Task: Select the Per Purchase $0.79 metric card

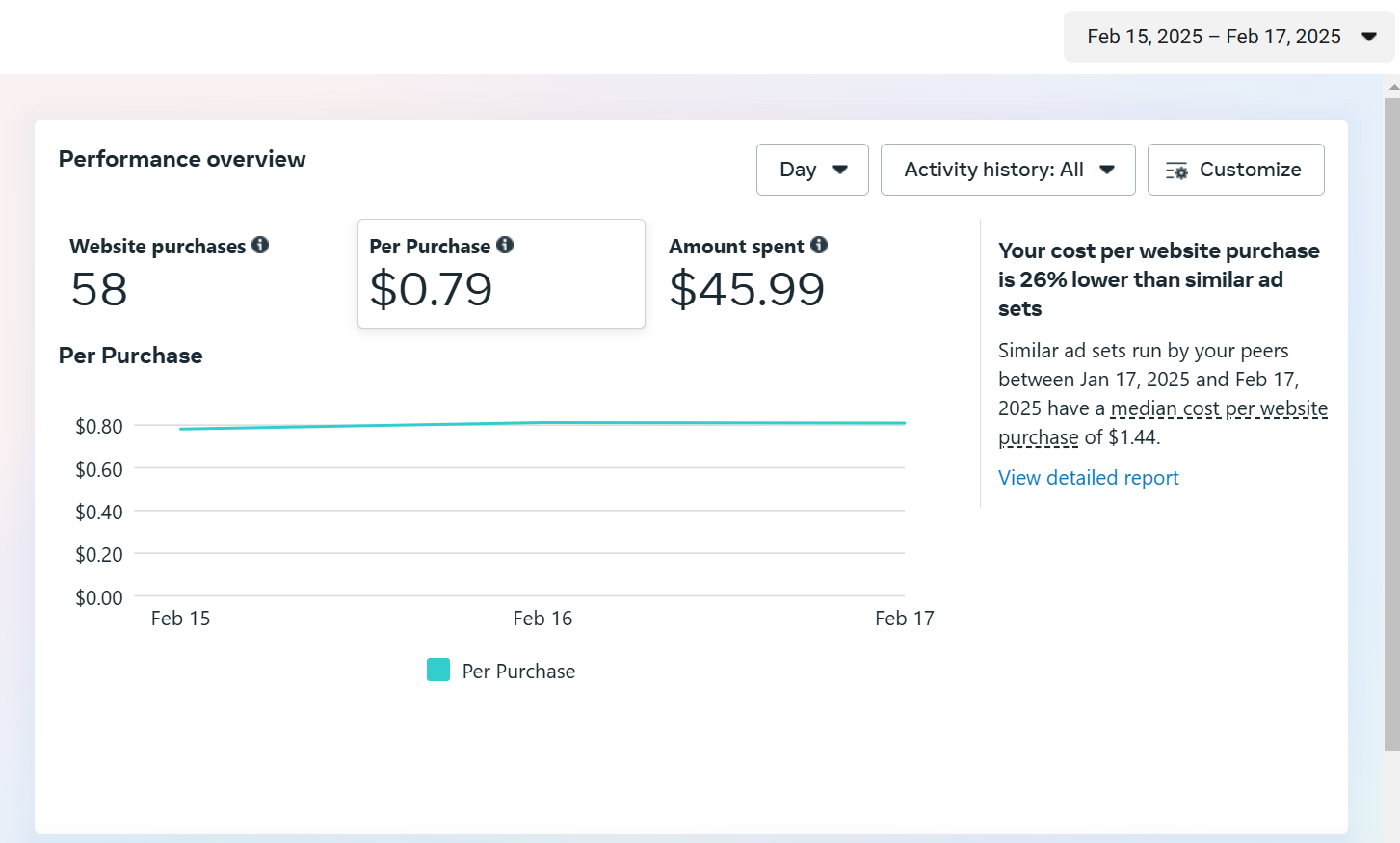Action: pyautogui.click(x=500, y=275)
